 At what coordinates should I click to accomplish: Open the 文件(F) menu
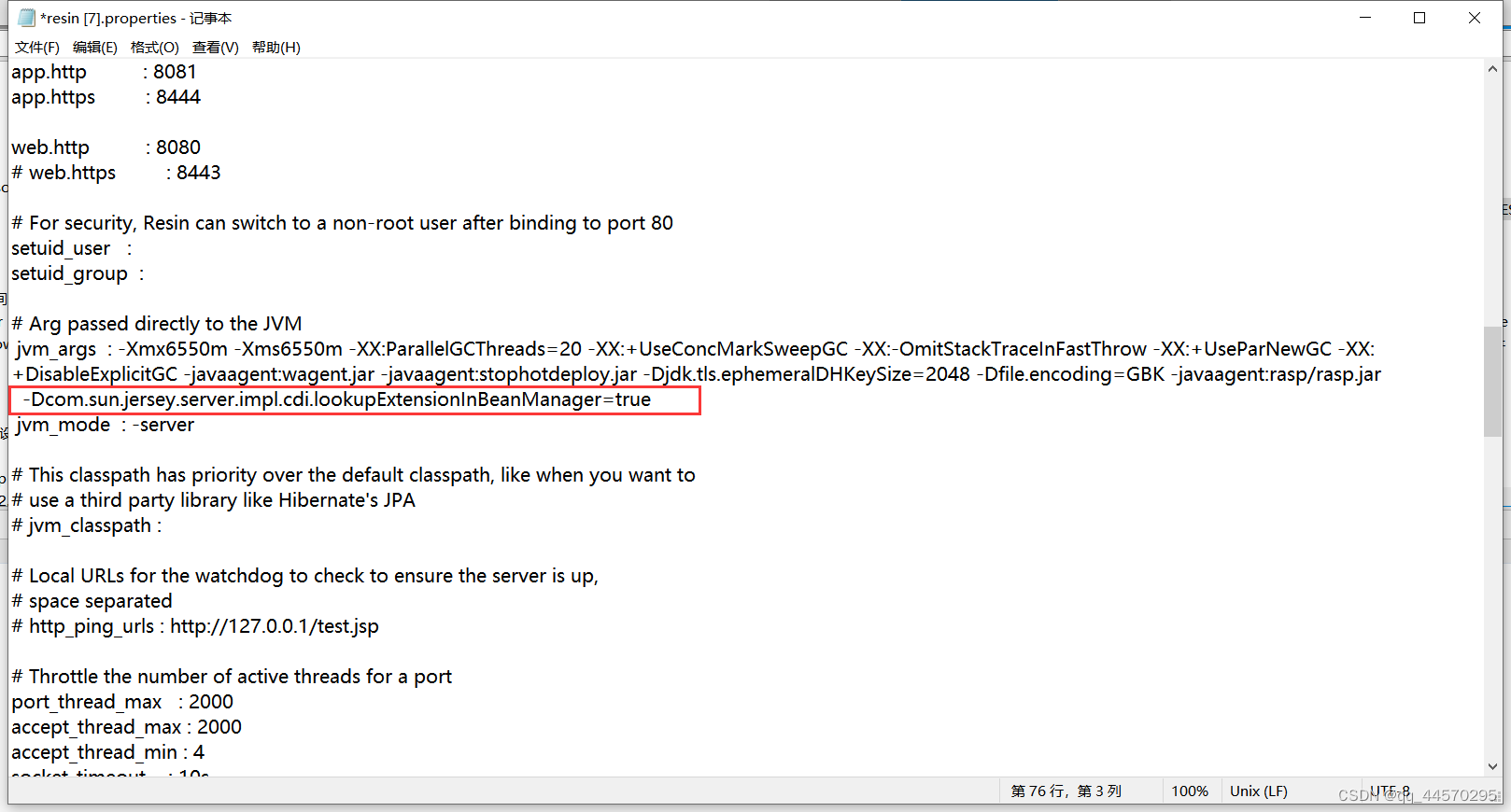point(37,48)
